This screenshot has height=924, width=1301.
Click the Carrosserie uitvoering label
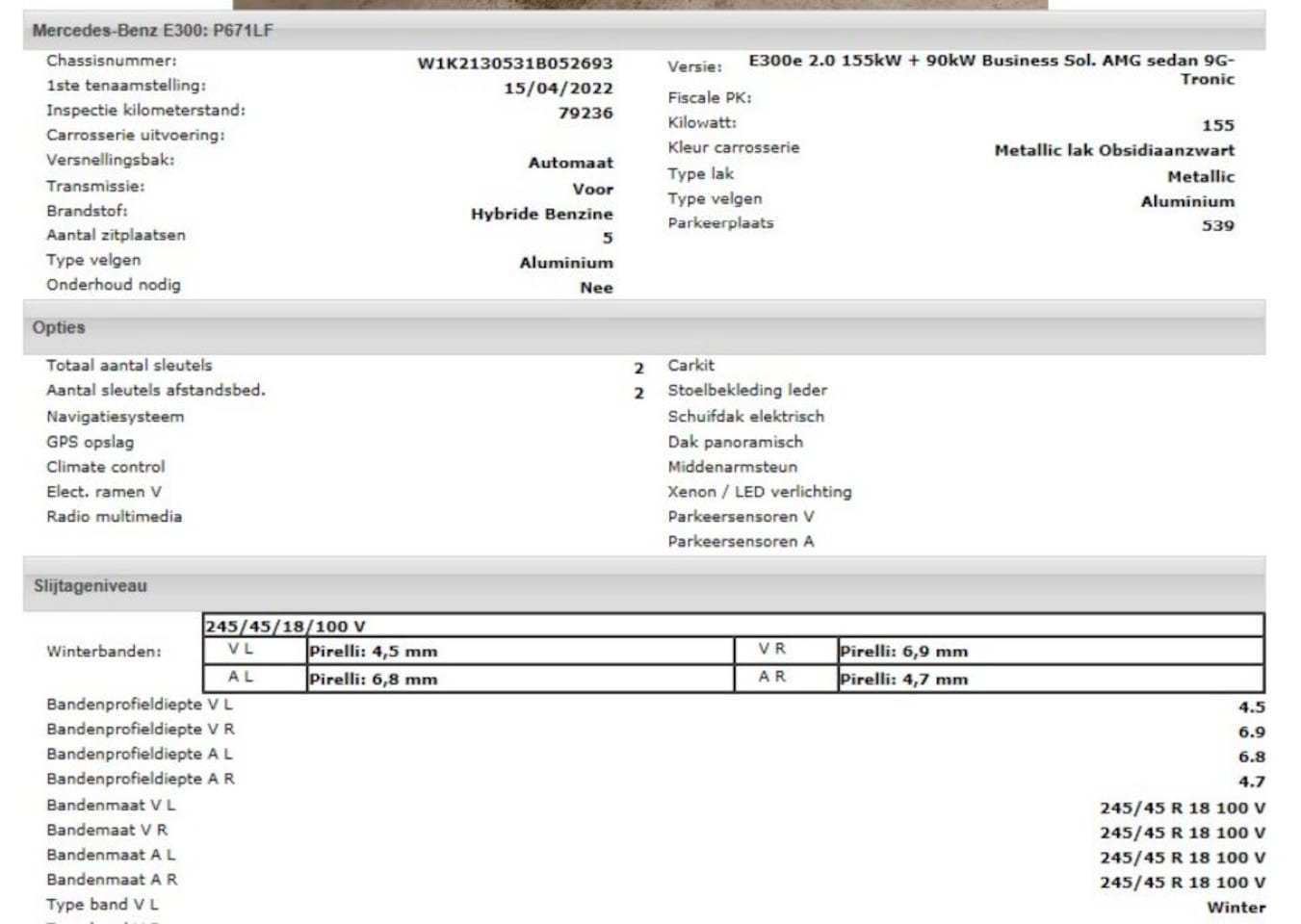tap(135, 135)
